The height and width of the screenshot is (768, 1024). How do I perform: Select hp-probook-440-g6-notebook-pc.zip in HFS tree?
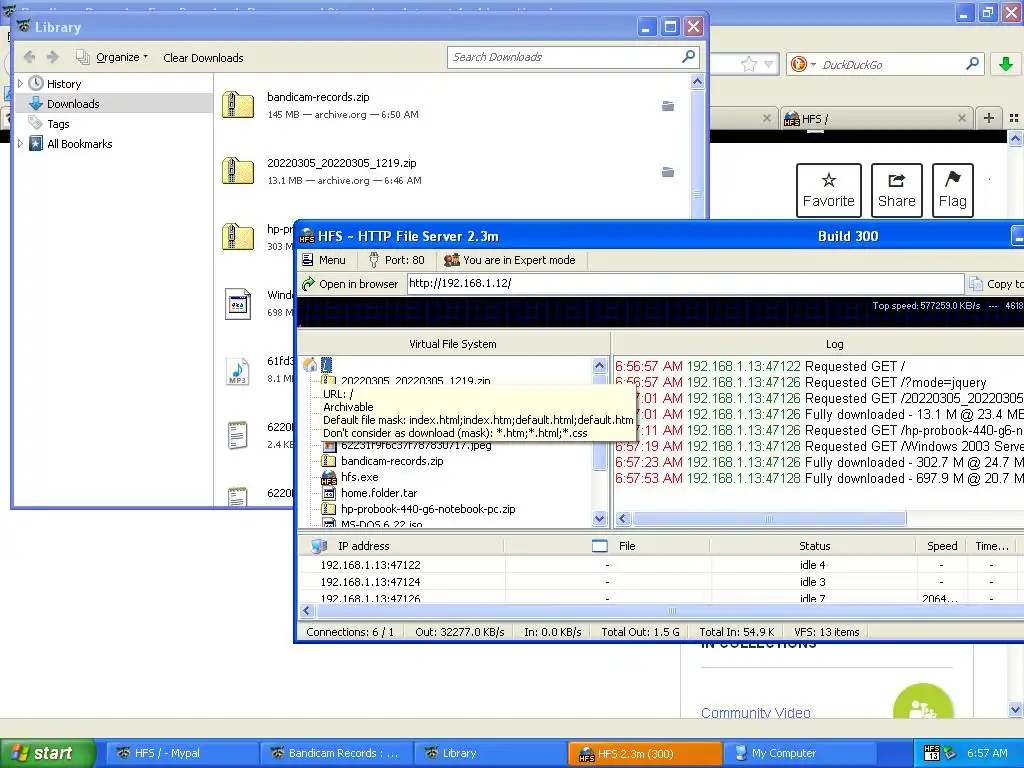428,509
